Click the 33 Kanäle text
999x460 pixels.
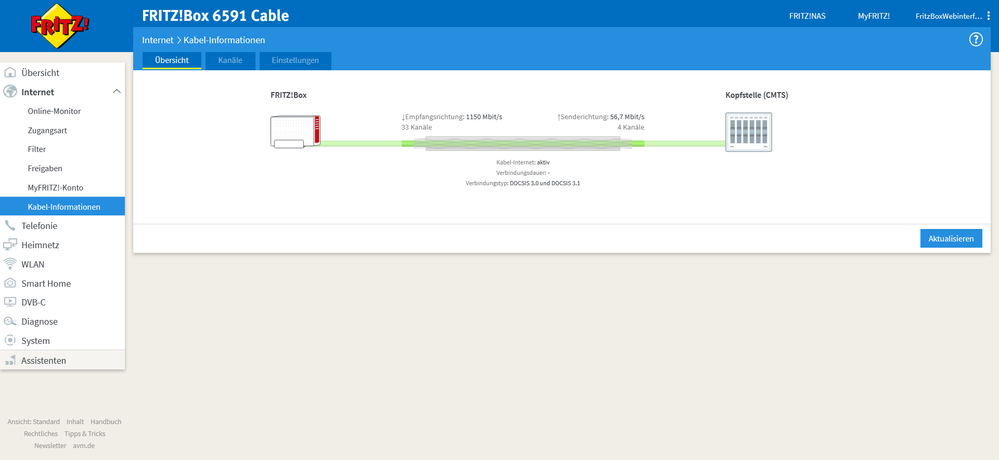click(x=417, y=127)
